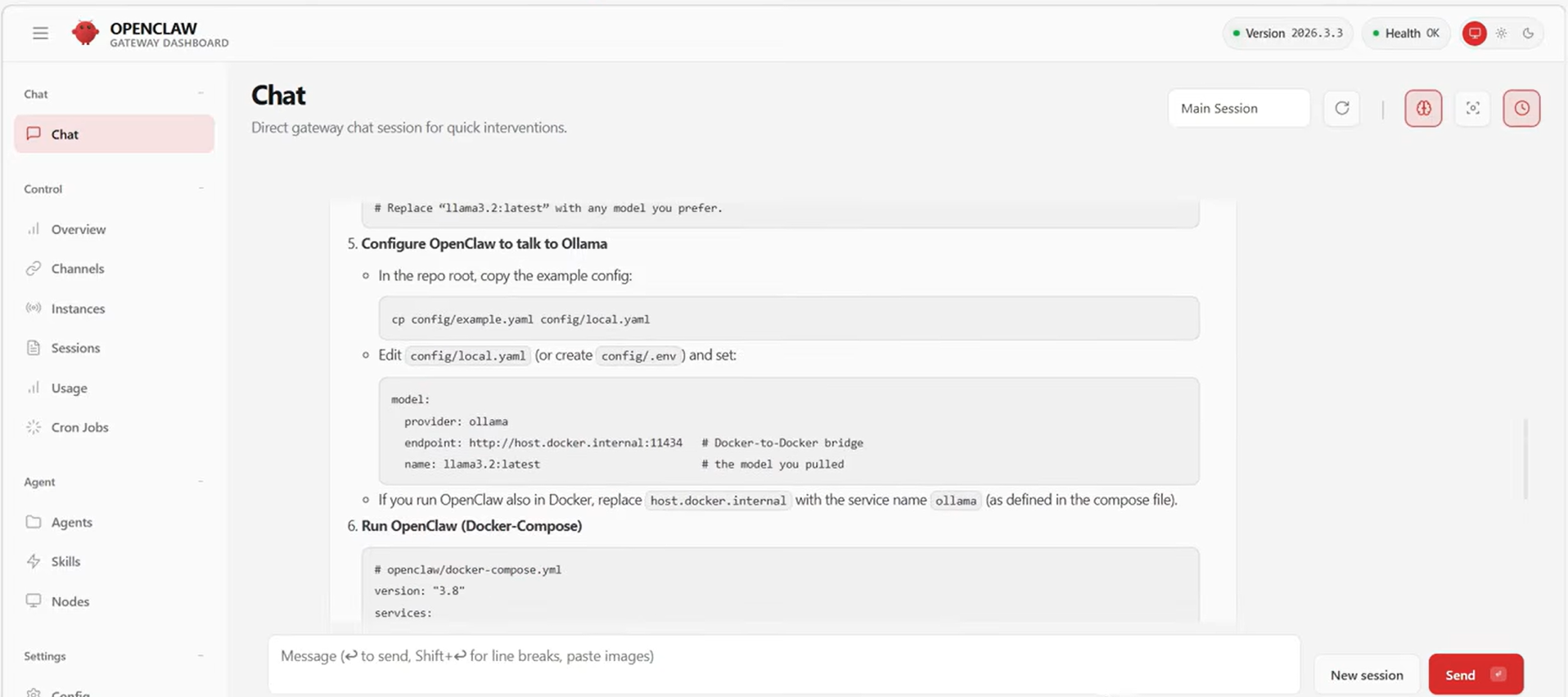The height and width of the screenshot is (697, 1568).
Task: Collapse the Chat sidebar section
Action: click(x=201, y=93)
